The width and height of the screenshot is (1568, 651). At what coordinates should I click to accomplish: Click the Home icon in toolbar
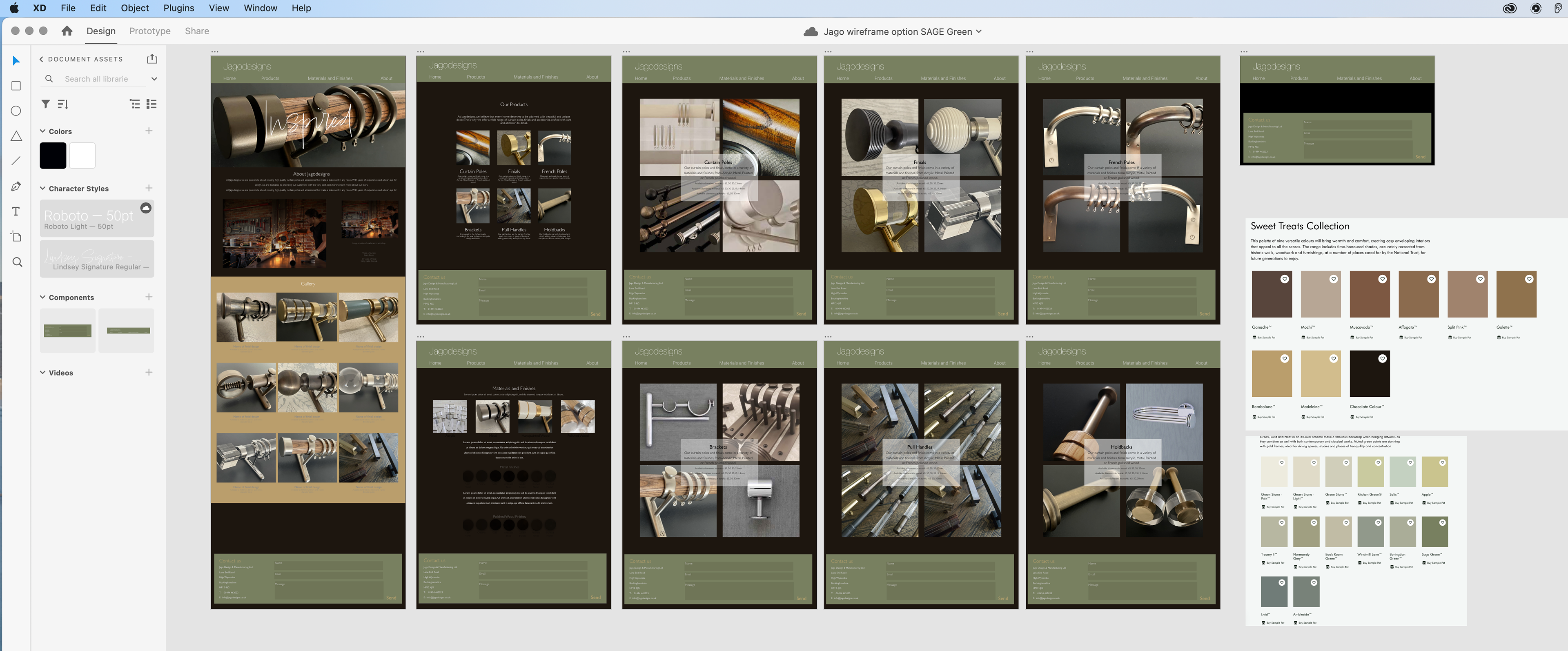click(67, 31)
